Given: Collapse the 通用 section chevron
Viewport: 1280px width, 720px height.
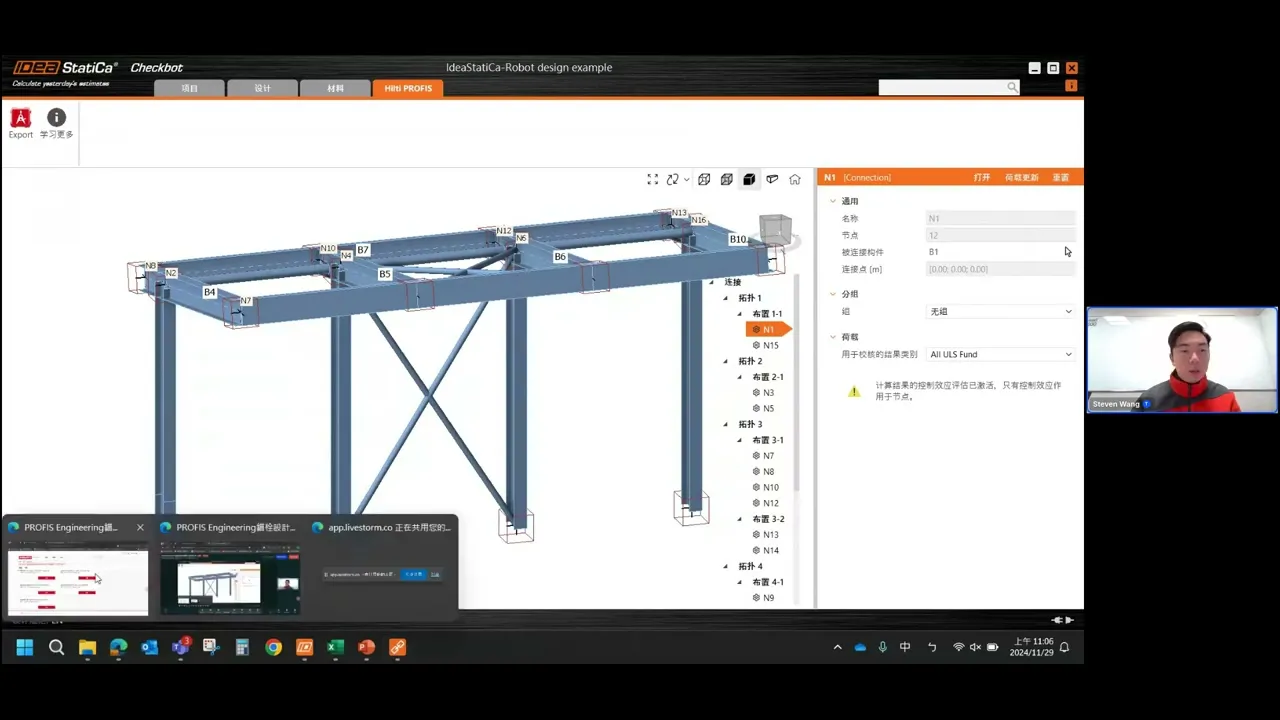Looking at the screenshot, I should (x=832, y=201).
